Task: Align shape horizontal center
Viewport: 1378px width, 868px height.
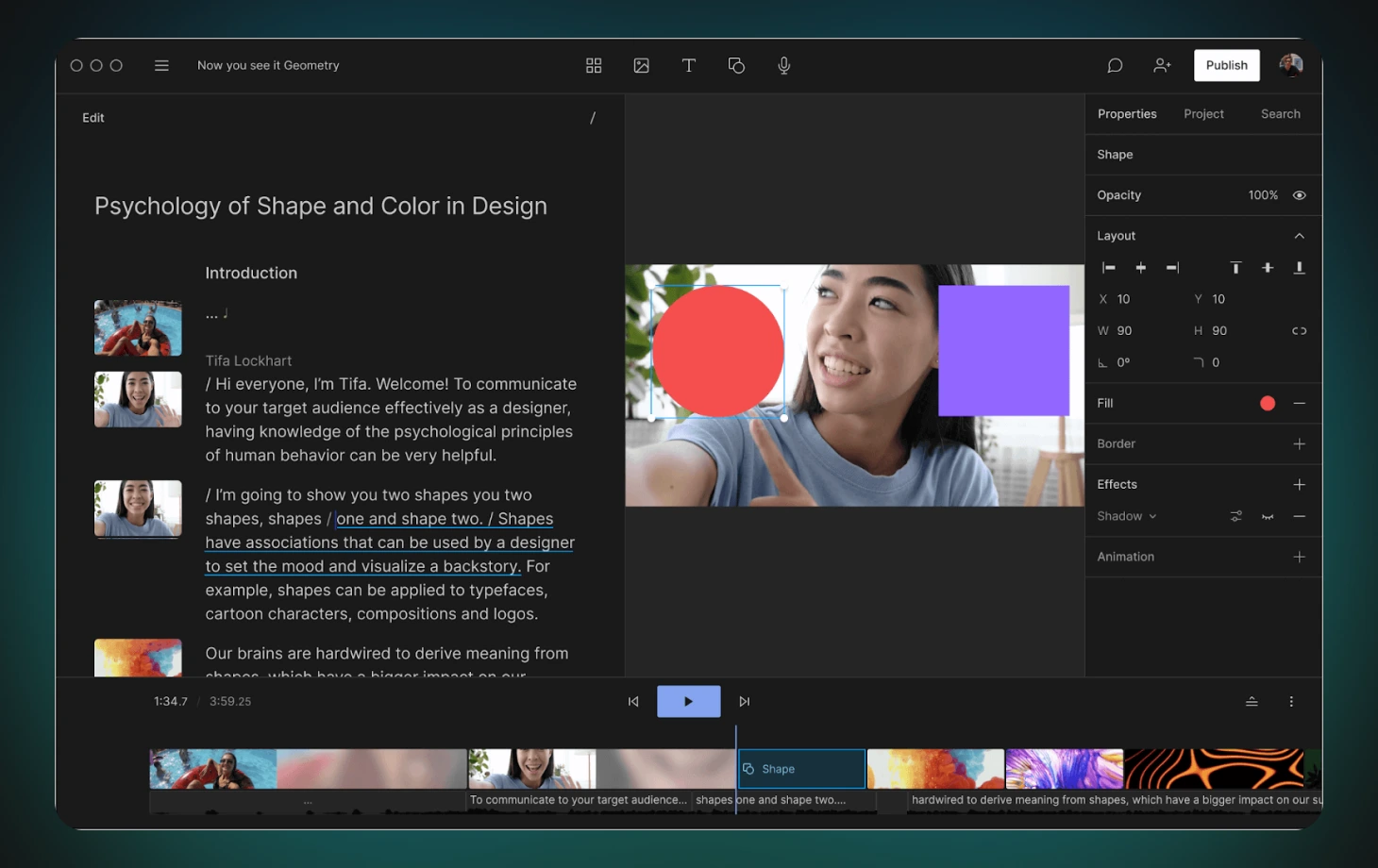Action: pyautogui.click(x=1141, y=268)
